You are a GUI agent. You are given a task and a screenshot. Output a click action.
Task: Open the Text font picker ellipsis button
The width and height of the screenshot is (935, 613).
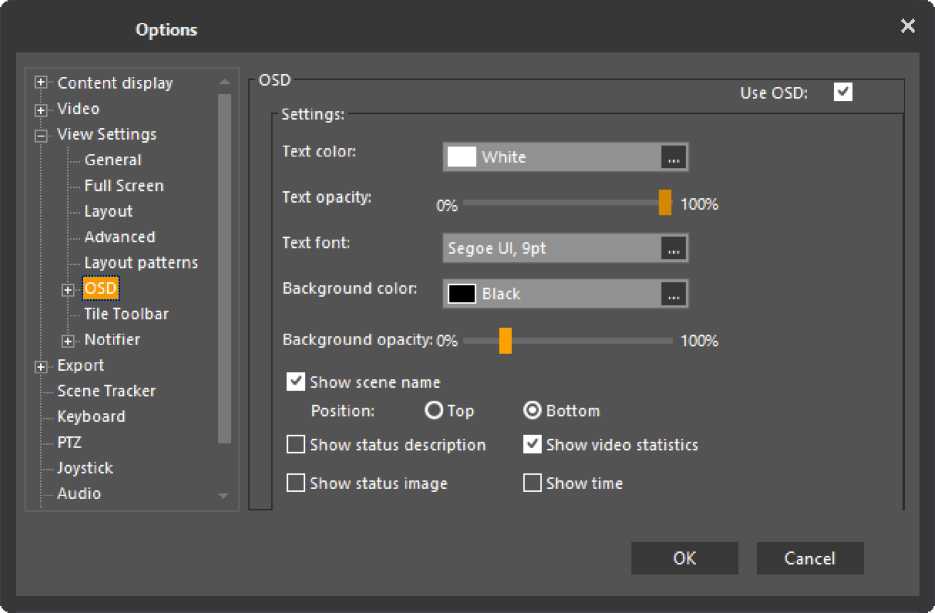click(x=674, y=249)
